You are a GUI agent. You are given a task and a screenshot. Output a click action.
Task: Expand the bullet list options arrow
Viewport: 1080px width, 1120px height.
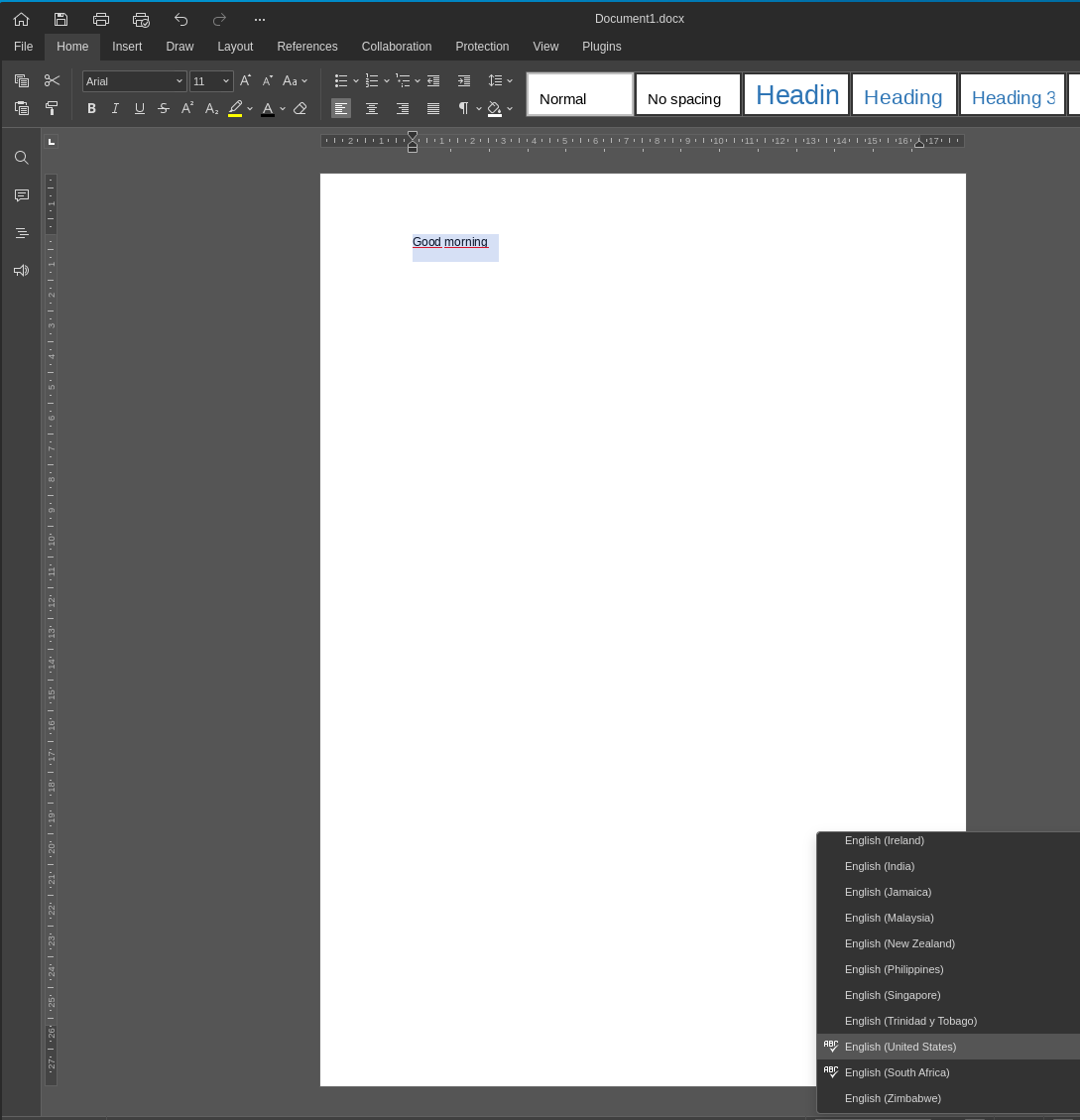click(356, 80)
